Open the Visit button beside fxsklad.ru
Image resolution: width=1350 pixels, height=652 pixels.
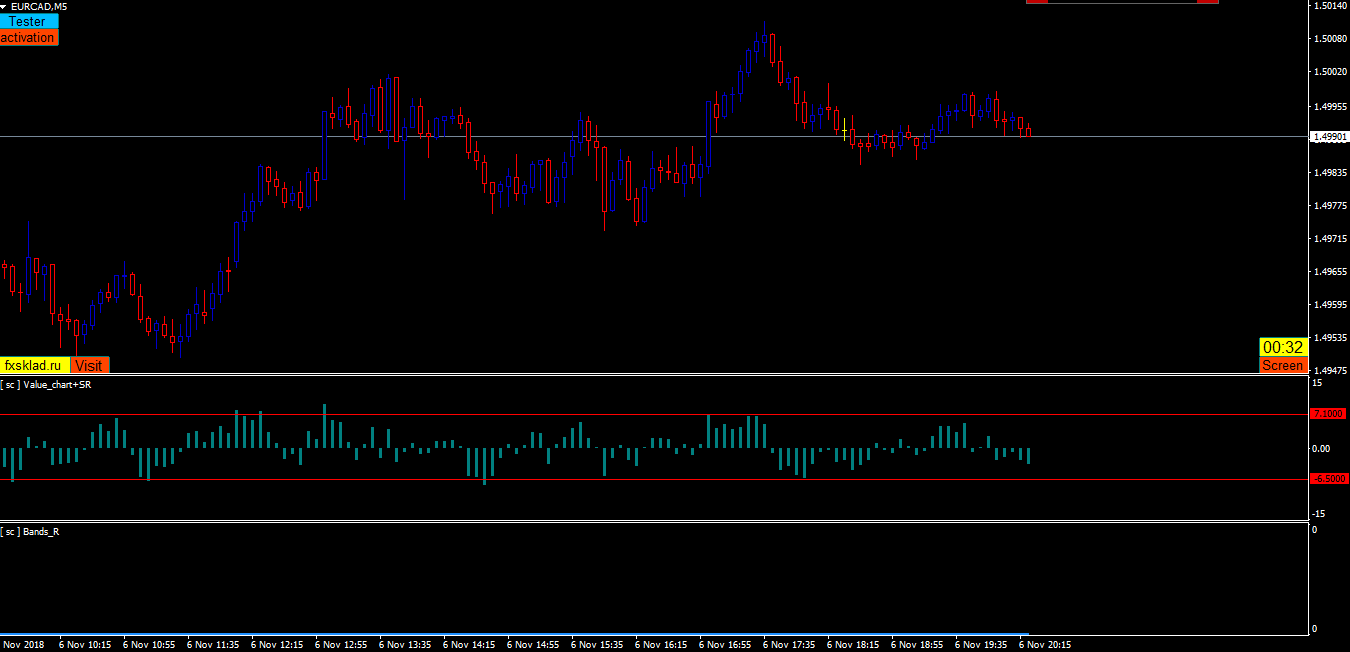(x=89, y=365)
